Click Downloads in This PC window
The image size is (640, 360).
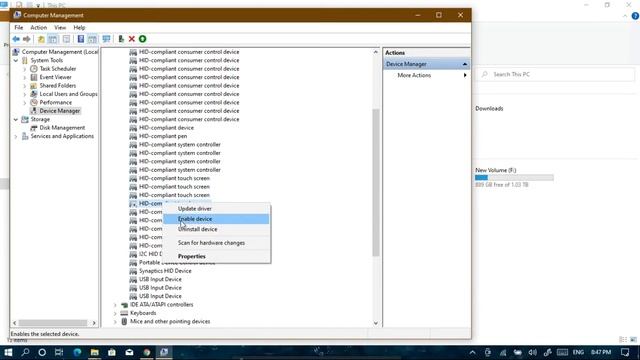489,109
